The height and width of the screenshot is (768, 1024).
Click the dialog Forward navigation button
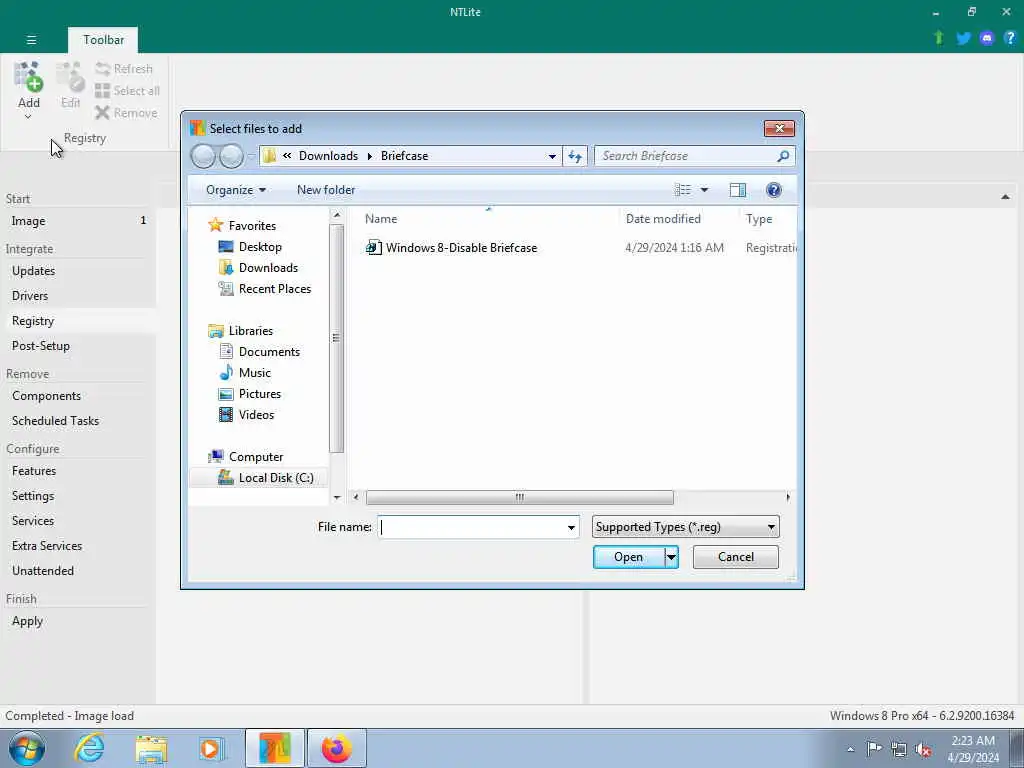pos(231,156)
